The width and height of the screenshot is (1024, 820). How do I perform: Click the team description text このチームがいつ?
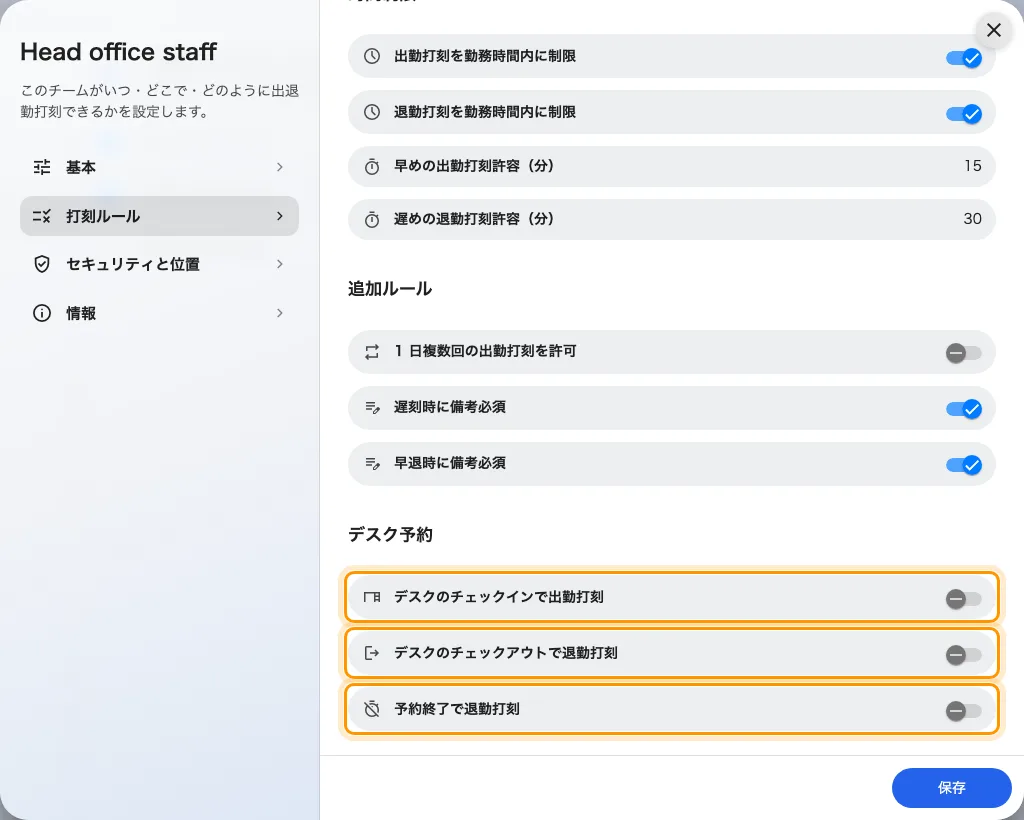(x=160, y=101)
